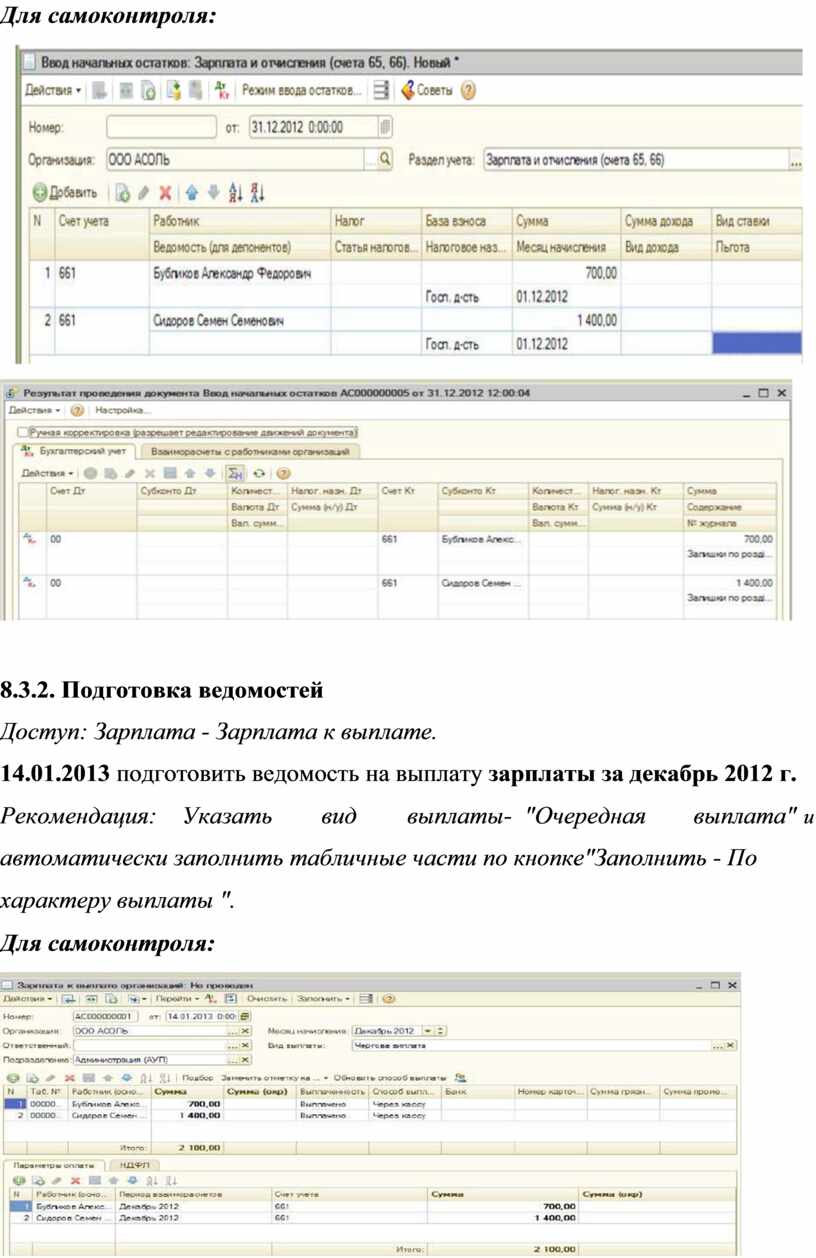
Task: Open the Заполнить dropdown
Action: (x=324, y=998)
